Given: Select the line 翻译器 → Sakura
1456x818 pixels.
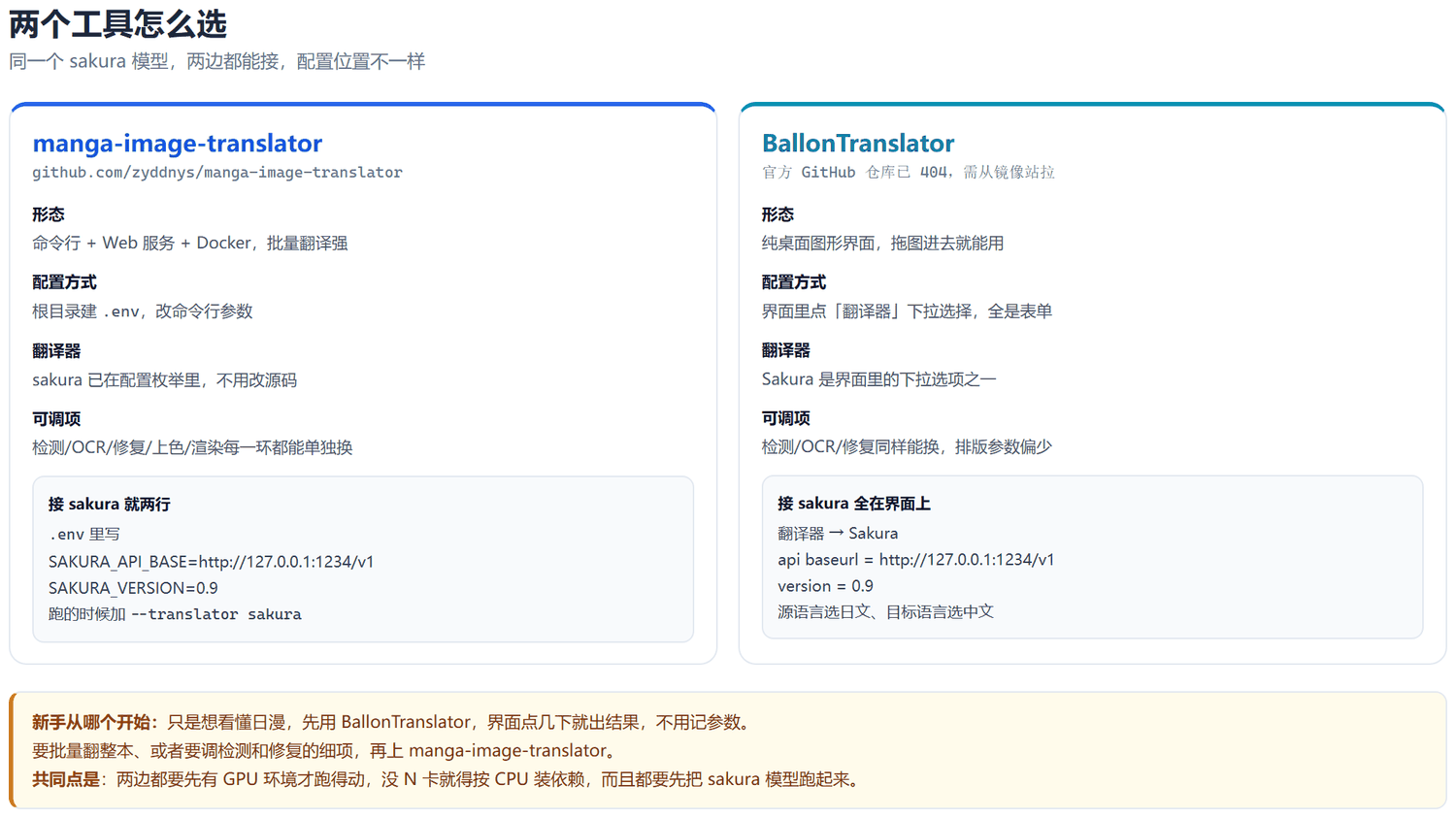Looking at the screenshot, I should click(838, 534).
